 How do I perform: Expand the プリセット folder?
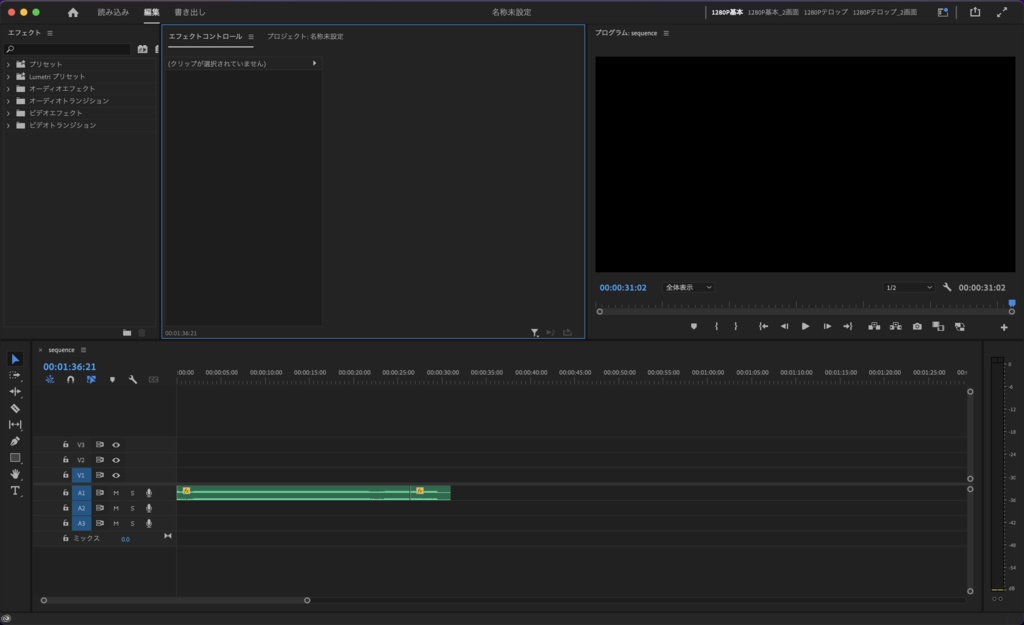[x=8, y=65]
